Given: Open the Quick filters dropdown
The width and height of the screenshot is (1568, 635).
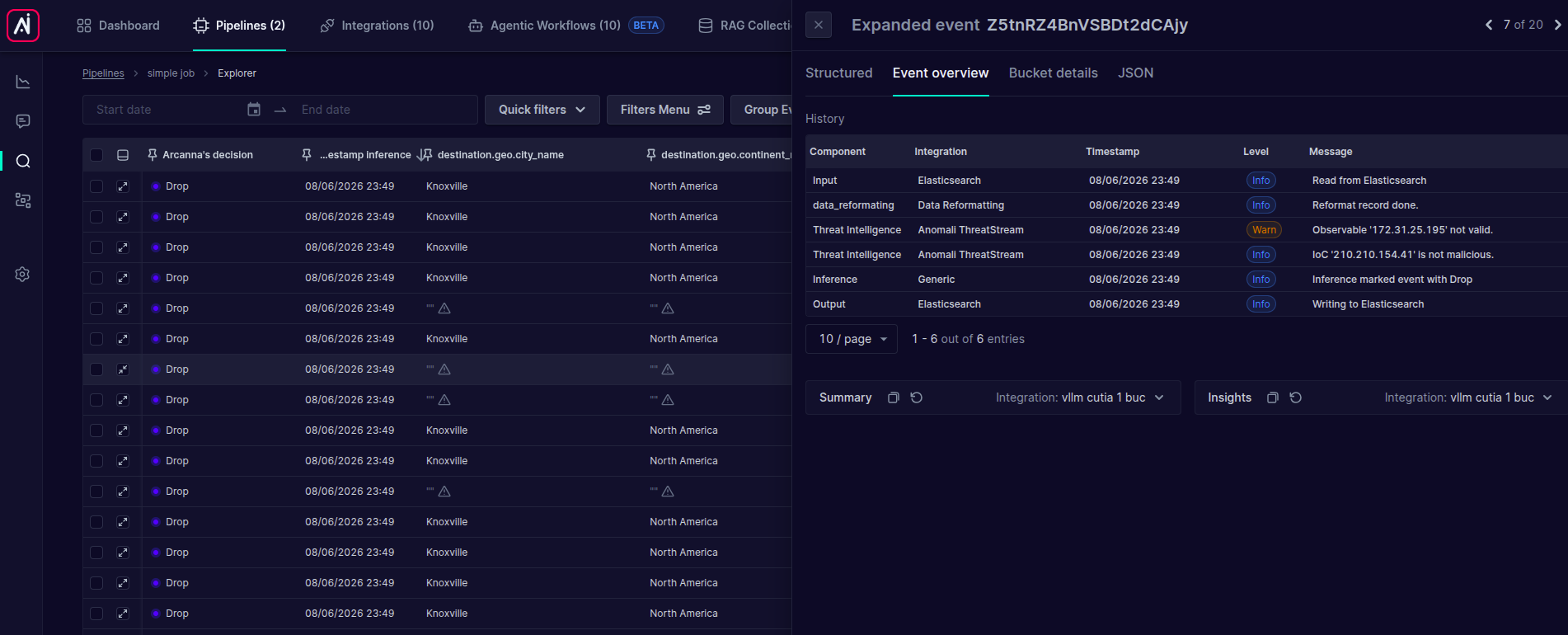Looking at the screenshot, I should [x=542, y=110].
